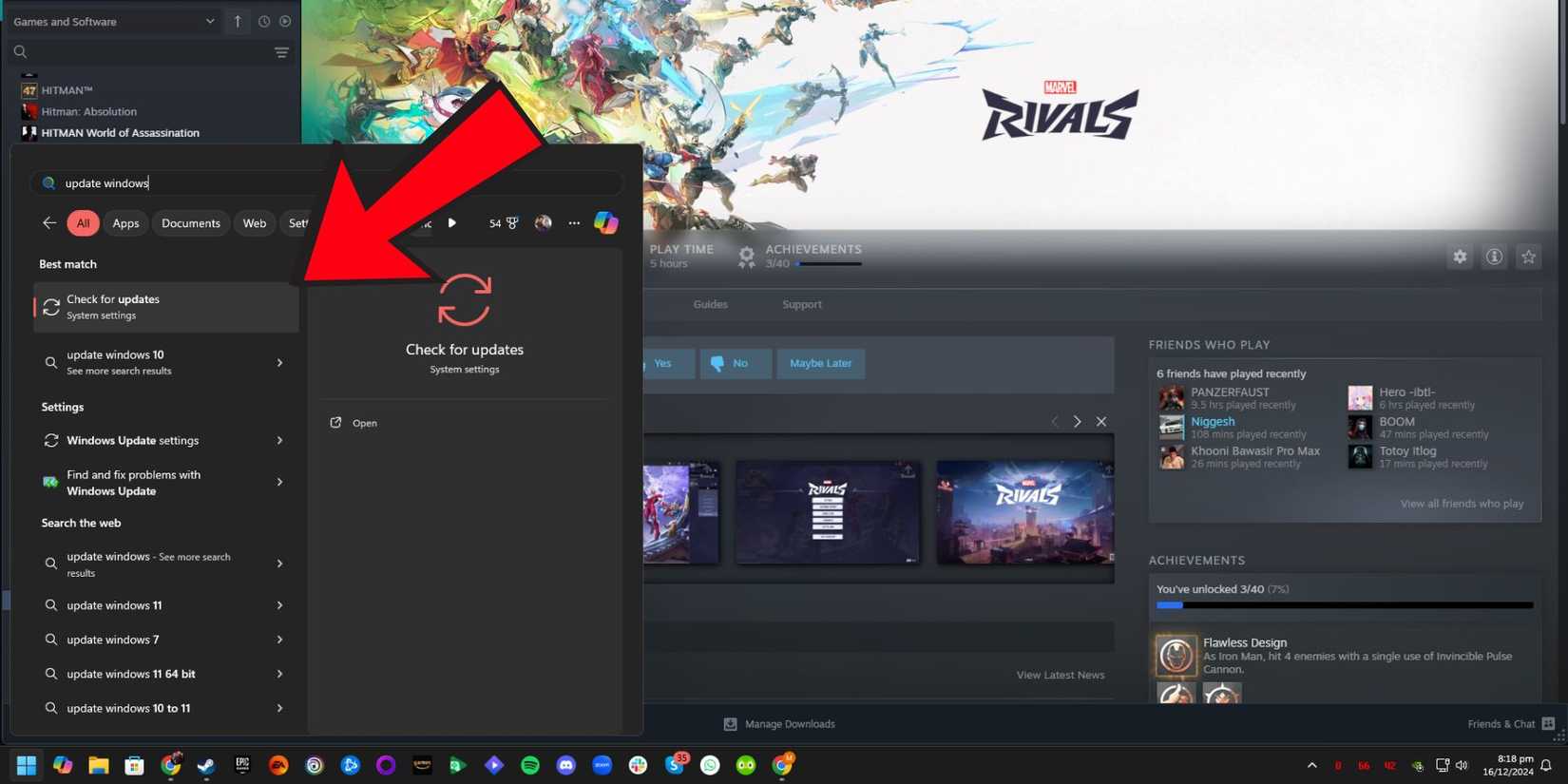Click View all friends who play
This screenshot has width=1568, height=784.
pyautogui.click(x=1462, y=504)
